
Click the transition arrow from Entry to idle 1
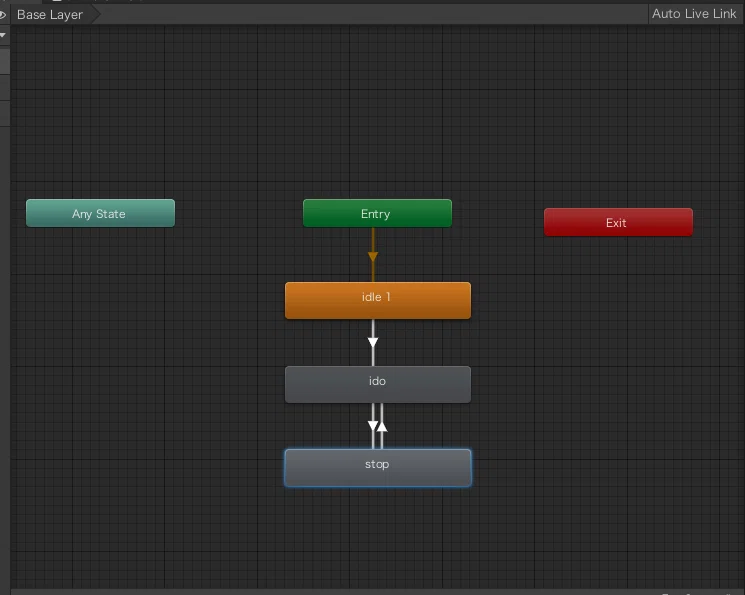pyautogui.click(x=373, y=256)
